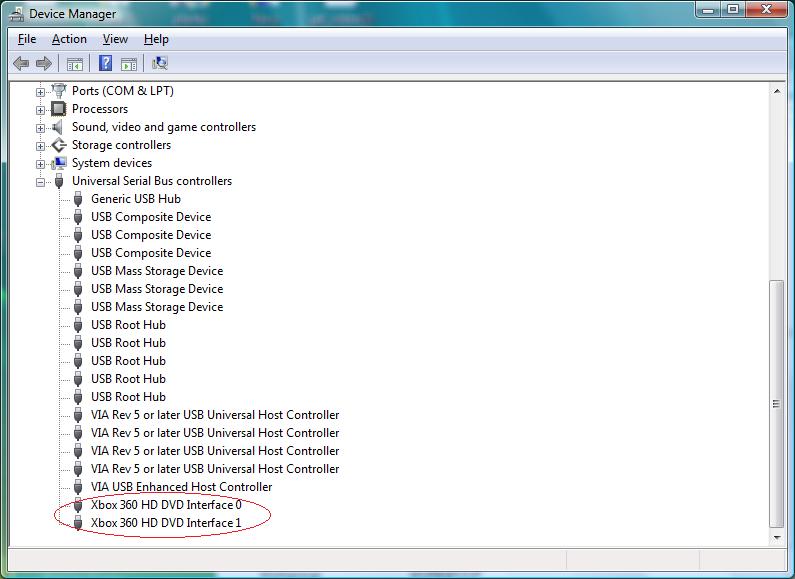The width and height of the screenshot is (795, 579).
Task: Select the System devices label
Action: tap(112, 163)
